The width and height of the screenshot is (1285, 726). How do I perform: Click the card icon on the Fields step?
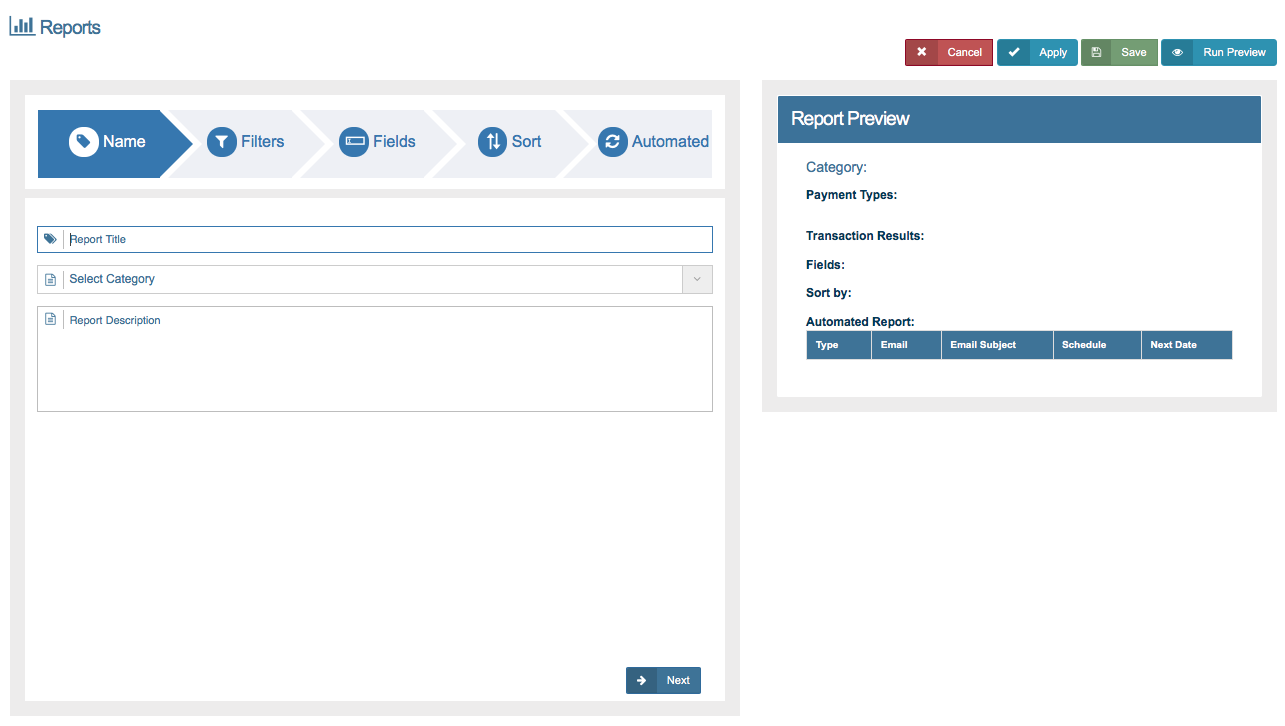[354, 142]
